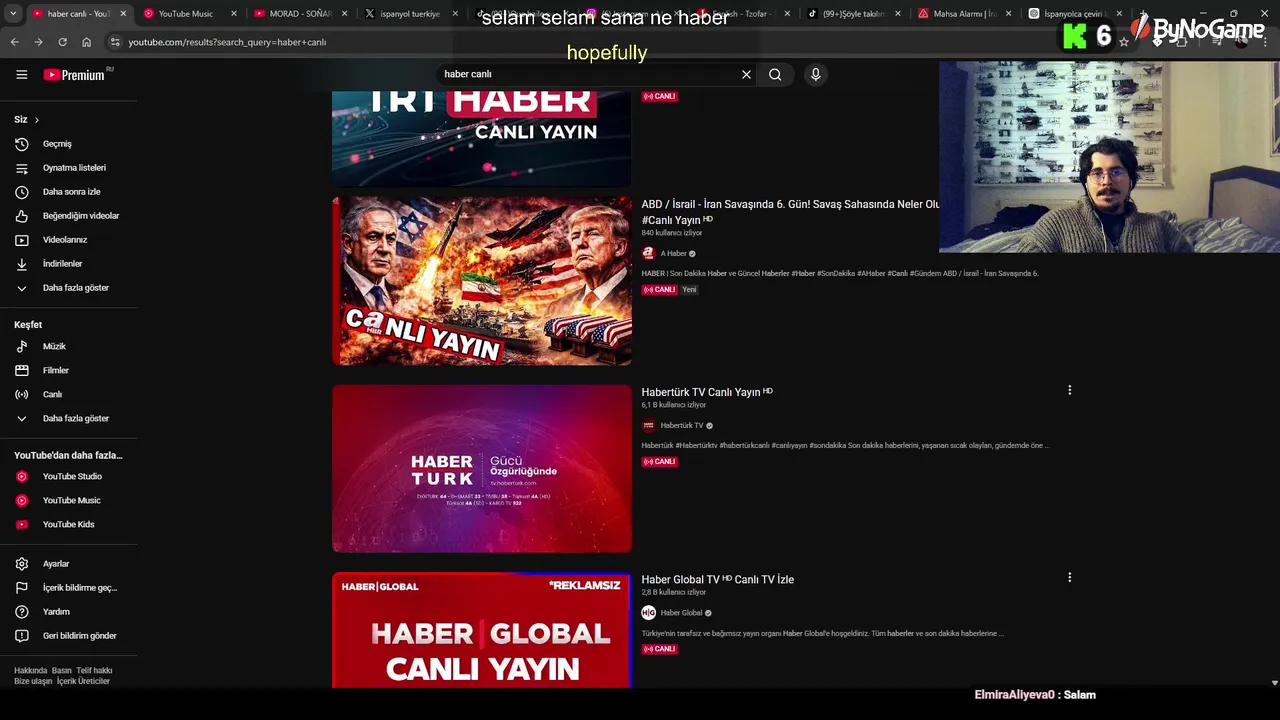The height and width of the screenshot is (720, 1280).
Task: Visit the Habertürk TV channel name
Action: click(682, 426)
